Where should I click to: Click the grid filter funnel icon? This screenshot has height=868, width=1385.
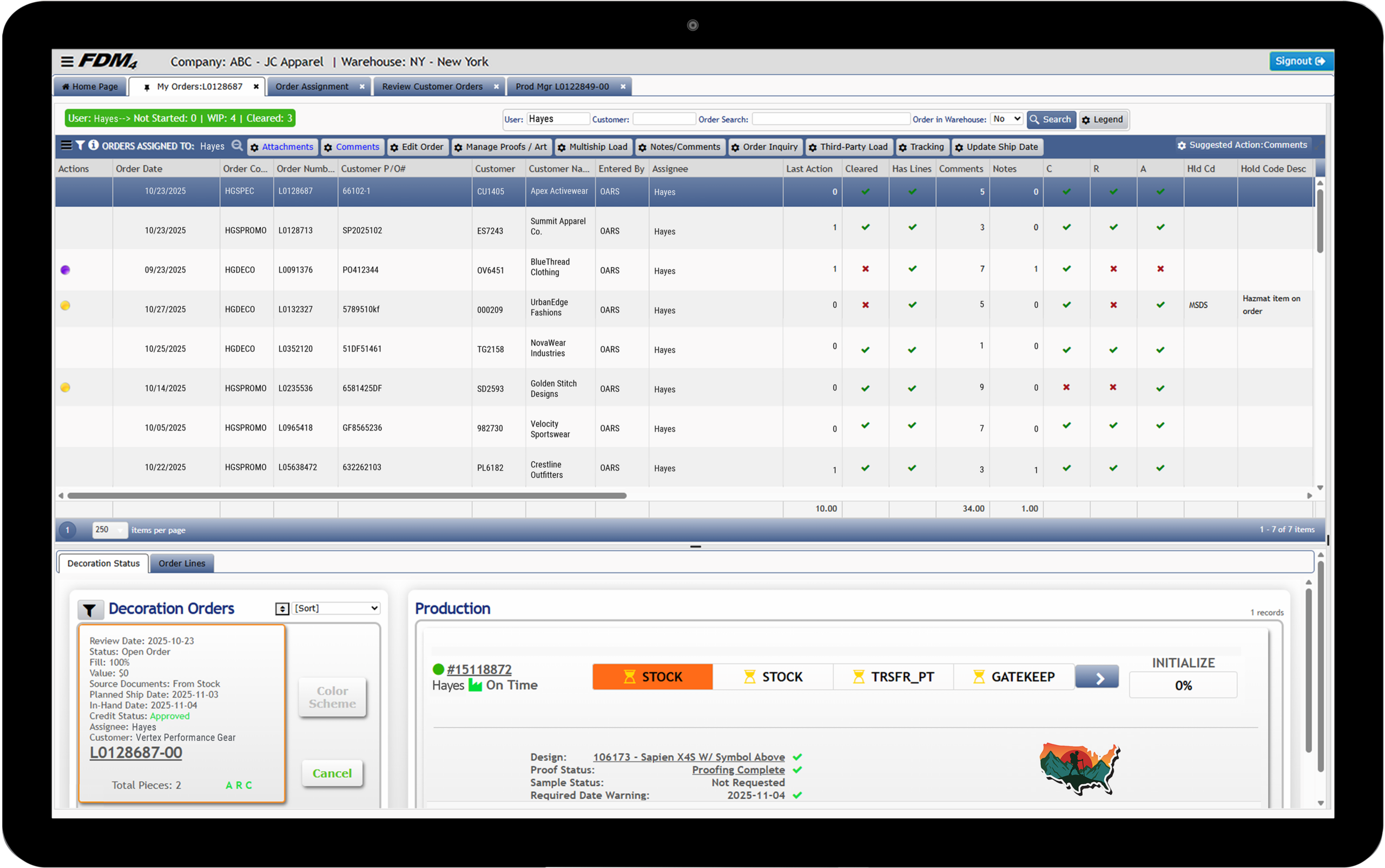pyautogui.click(x=81, y=146)
